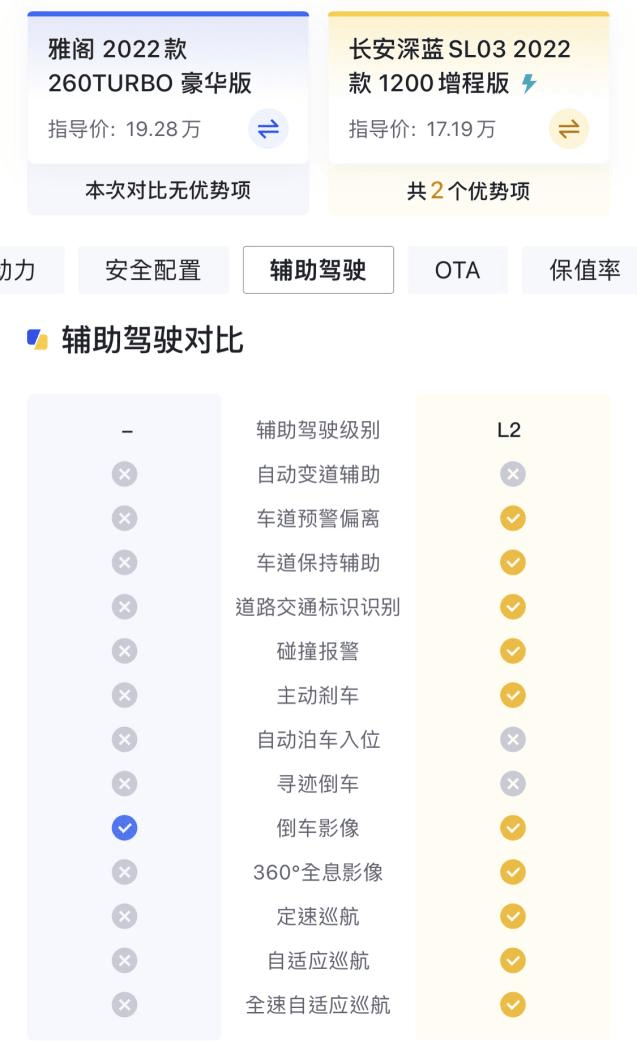Toggle the 碰撞报警 check for 长安深蓝
The image size is (637, 1046).
[512, 651]
